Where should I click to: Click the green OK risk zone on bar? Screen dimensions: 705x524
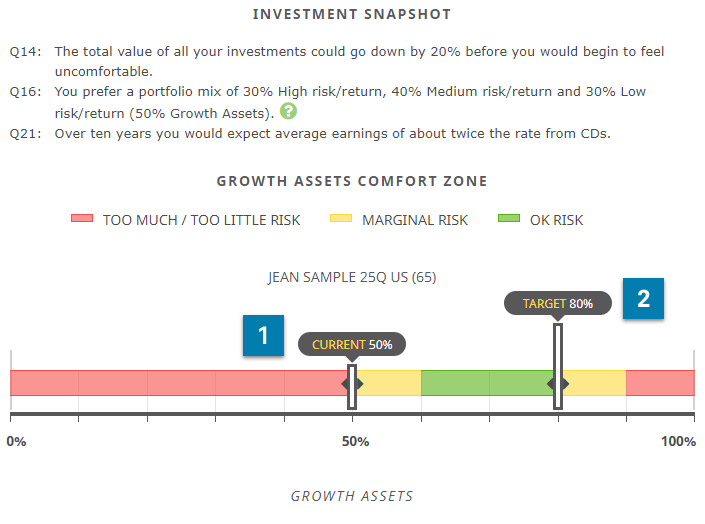[487, 383]
